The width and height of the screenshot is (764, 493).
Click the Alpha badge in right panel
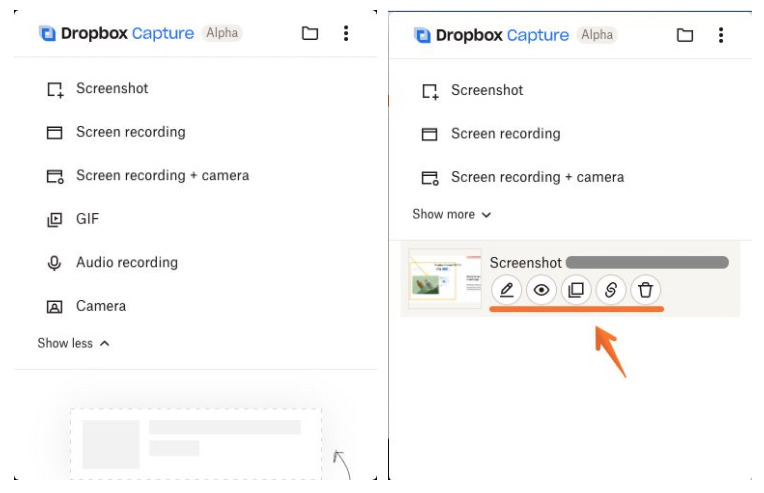pos(597,35)
